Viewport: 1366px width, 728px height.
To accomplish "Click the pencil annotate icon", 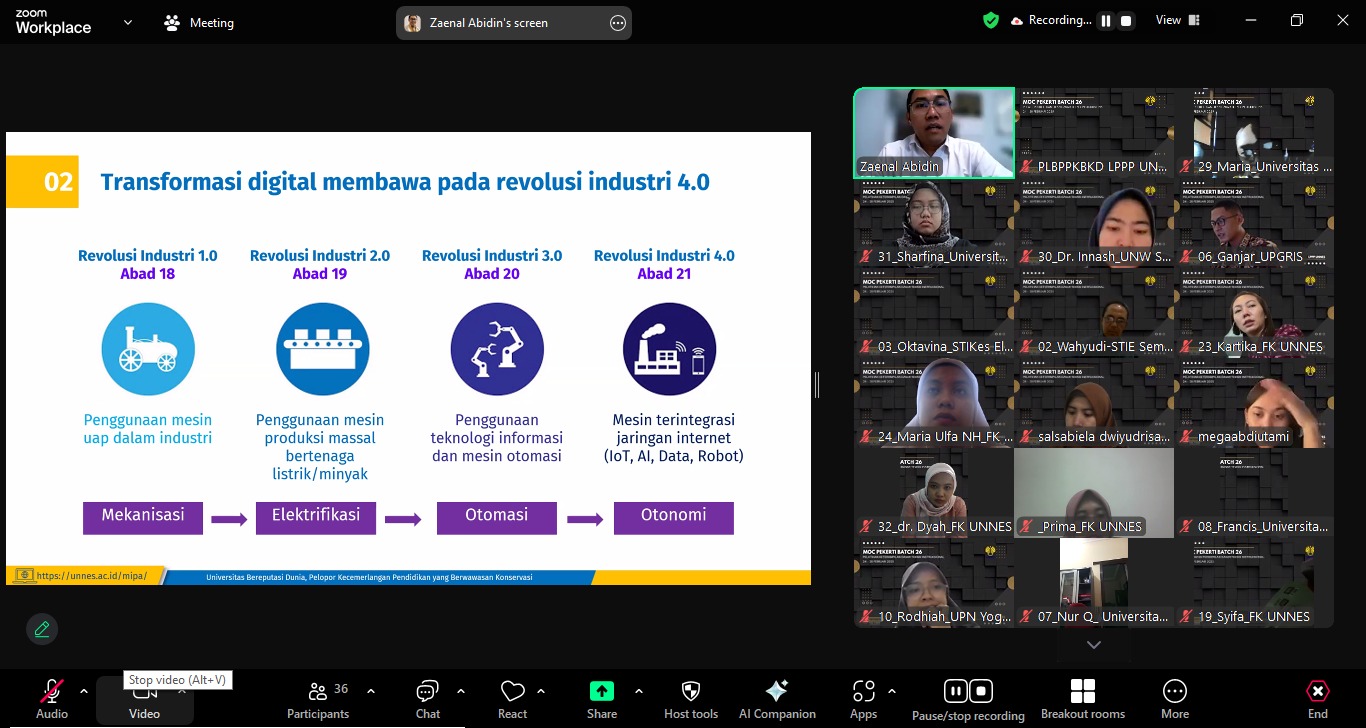I will tap(42, 629).
